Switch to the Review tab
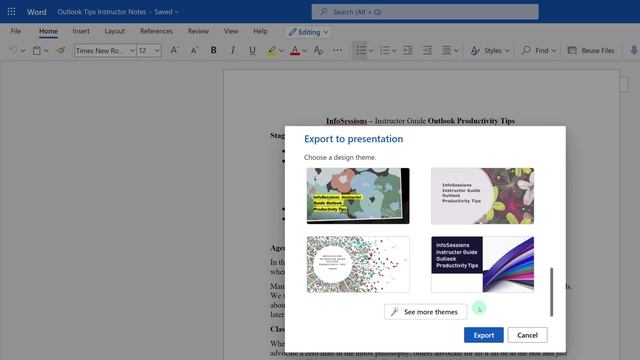This screenshot has height=360, width=640. coord(198,31)
